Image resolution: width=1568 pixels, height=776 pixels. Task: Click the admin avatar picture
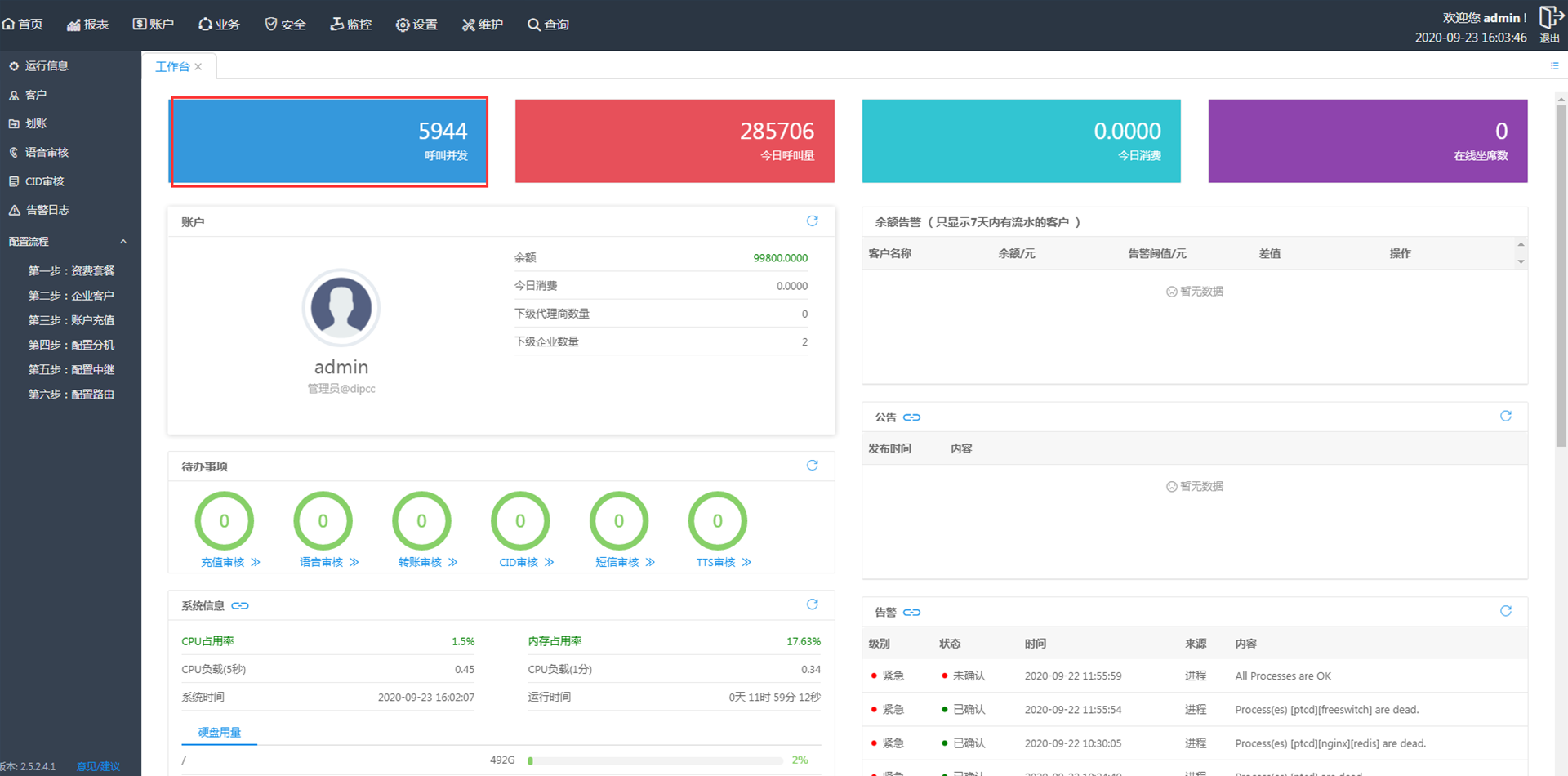tap(341, 308)
